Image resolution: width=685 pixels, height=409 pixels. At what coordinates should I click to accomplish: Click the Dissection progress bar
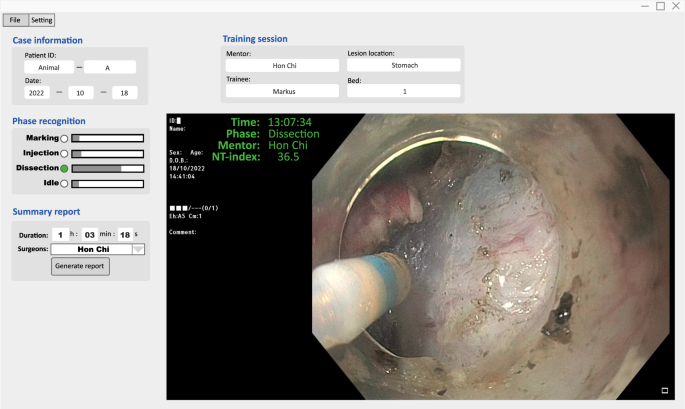(107, 168)
